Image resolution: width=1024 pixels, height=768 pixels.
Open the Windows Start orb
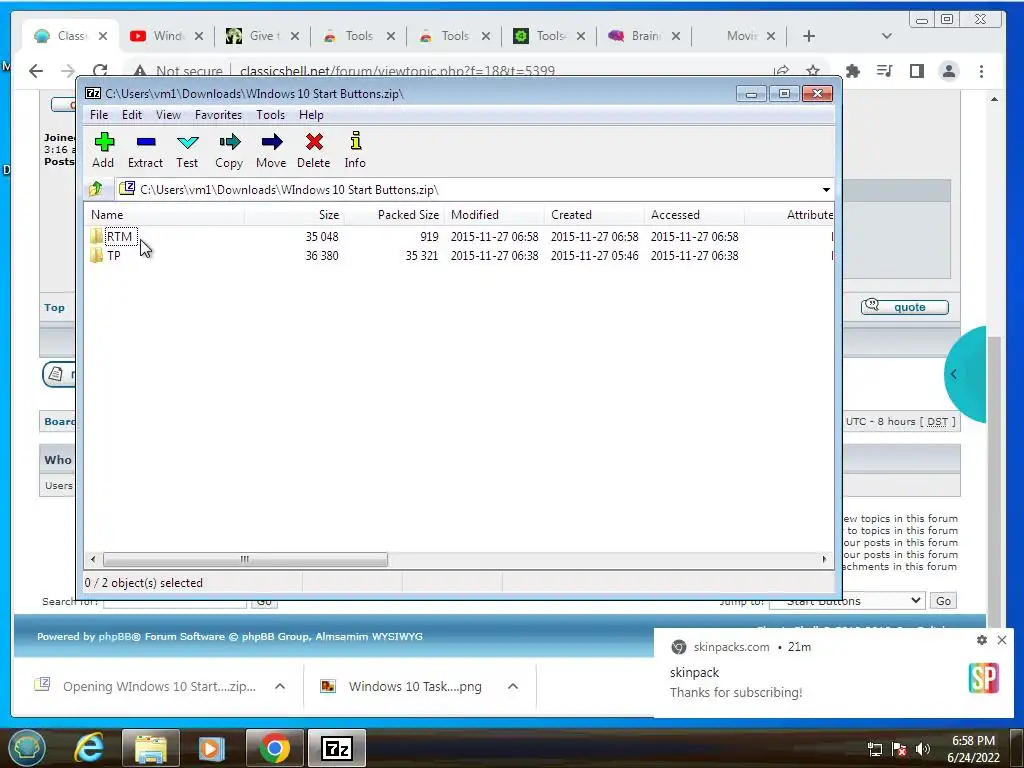click(x=25, y=748)
